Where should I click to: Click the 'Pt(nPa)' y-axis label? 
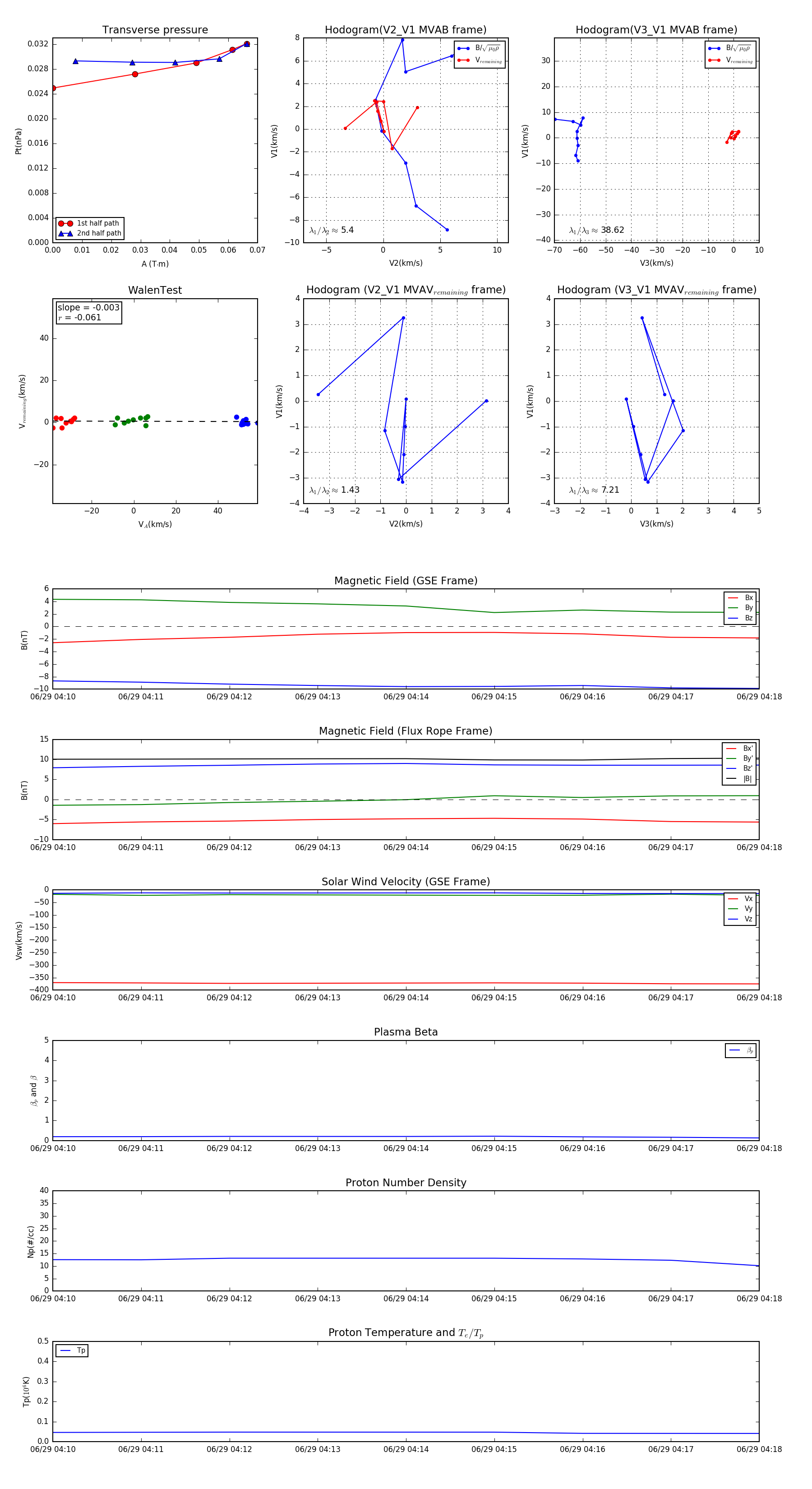point(18,140)
